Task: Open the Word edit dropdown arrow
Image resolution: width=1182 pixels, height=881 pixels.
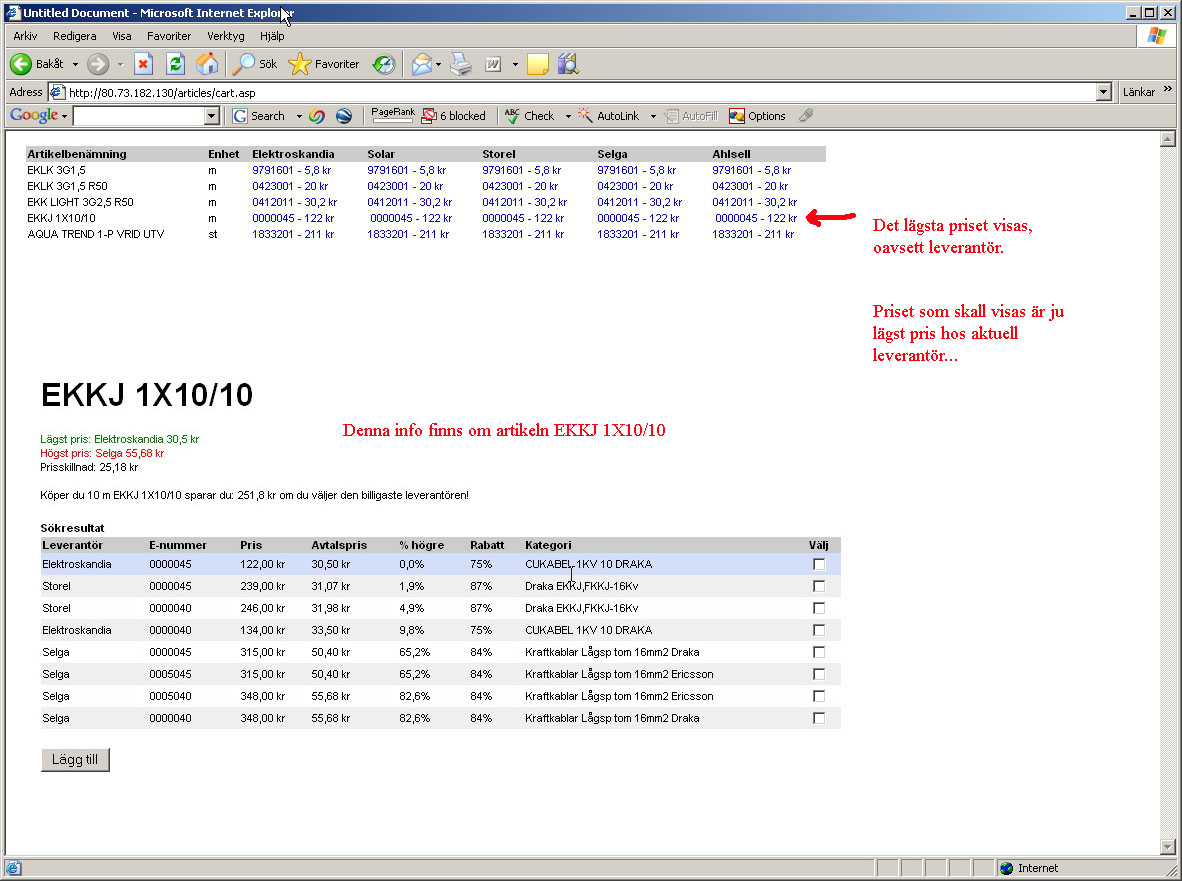Action: tap(515, 65)
